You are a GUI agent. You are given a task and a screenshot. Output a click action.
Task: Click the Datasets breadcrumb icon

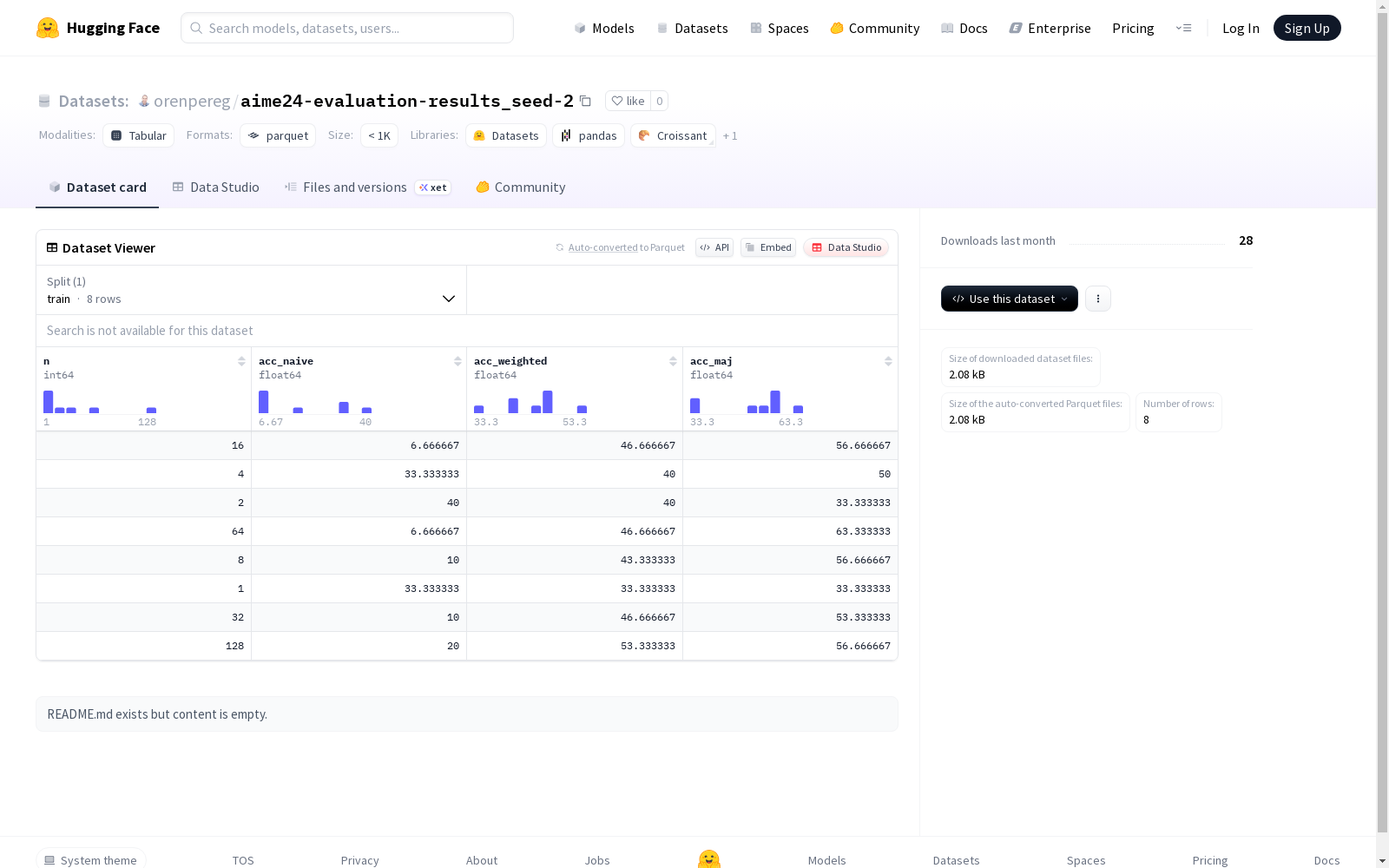44,101
